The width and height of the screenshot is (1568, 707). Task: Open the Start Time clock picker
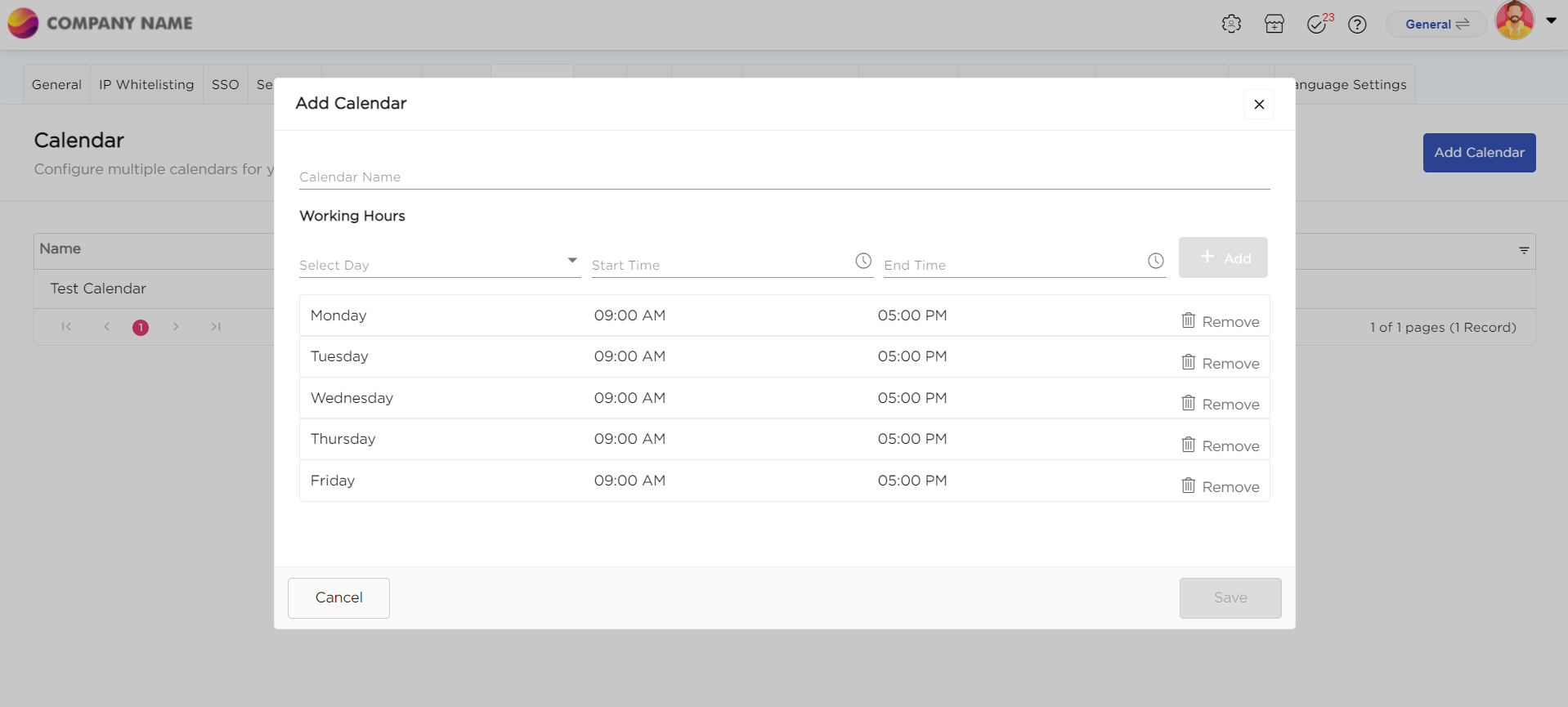point(863,261)
